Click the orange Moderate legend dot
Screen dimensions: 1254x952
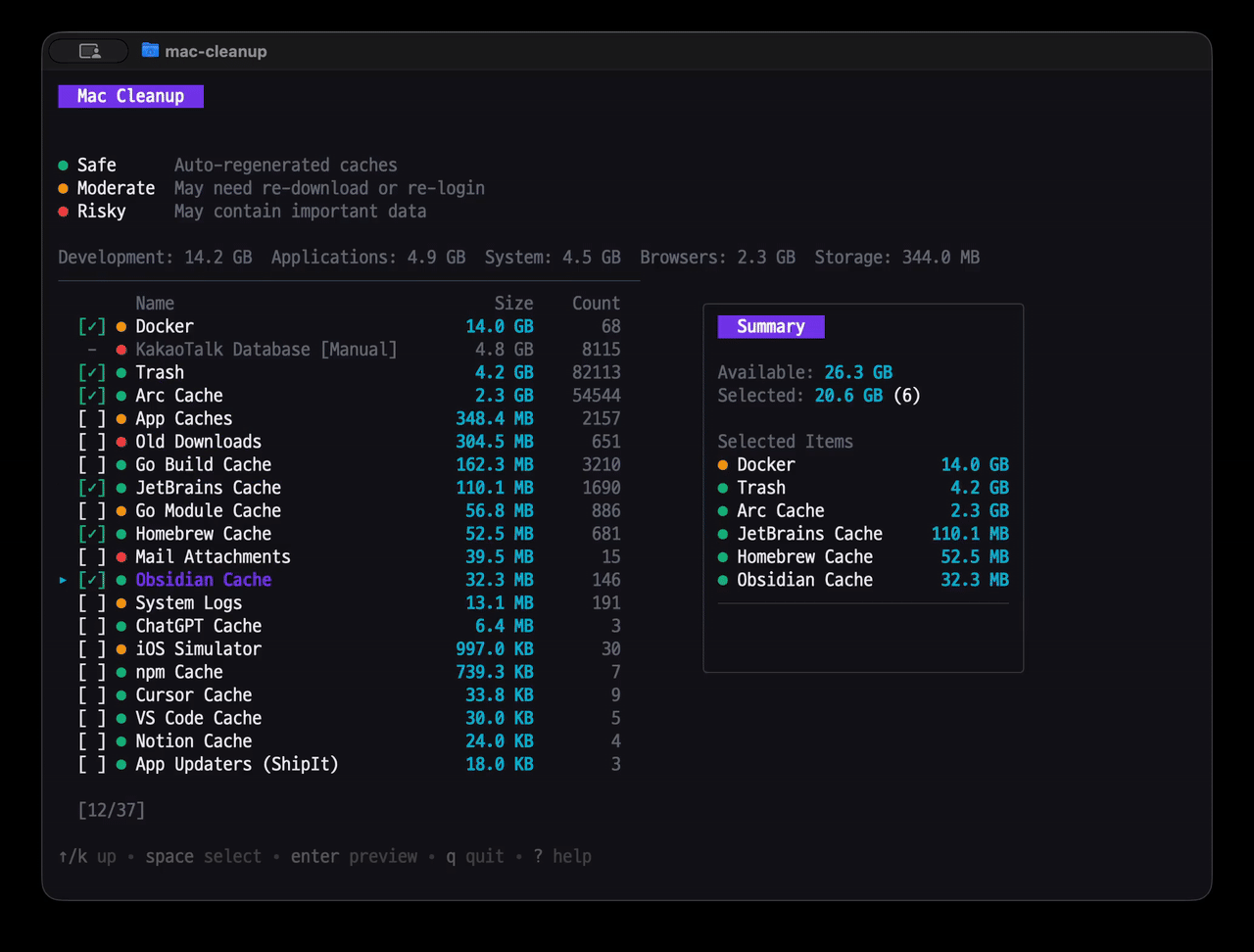[63, 188]
